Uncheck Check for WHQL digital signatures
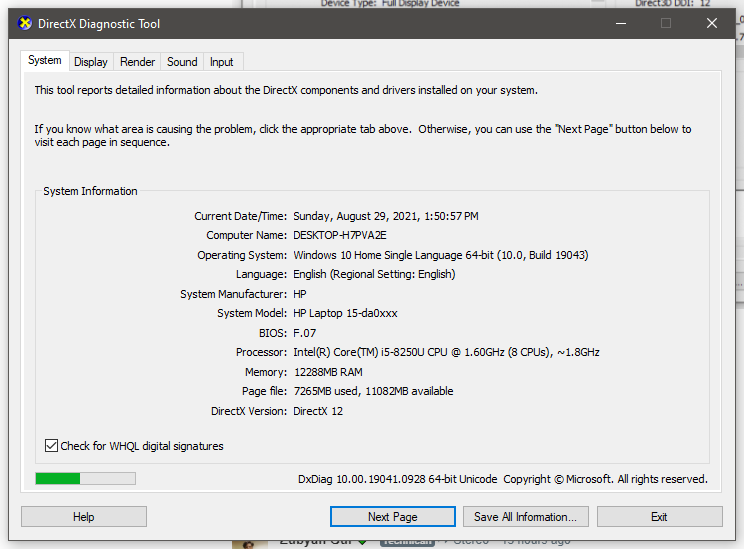744x549 pixels. 52,446
